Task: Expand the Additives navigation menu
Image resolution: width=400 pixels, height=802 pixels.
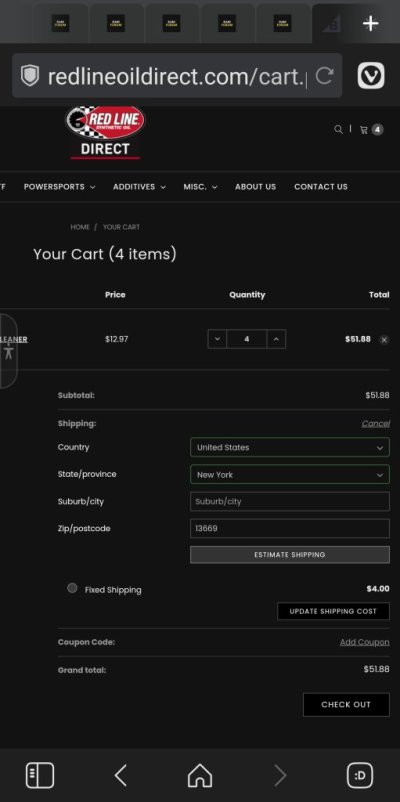Action: point(139,187)
